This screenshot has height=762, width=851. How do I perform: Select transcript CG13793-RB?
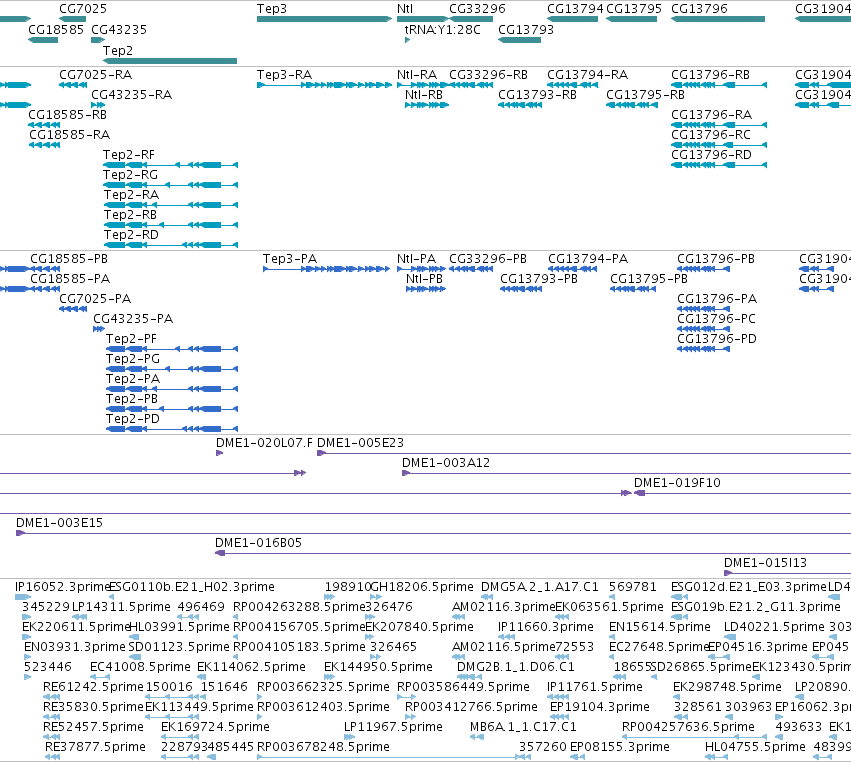(537, 94)
